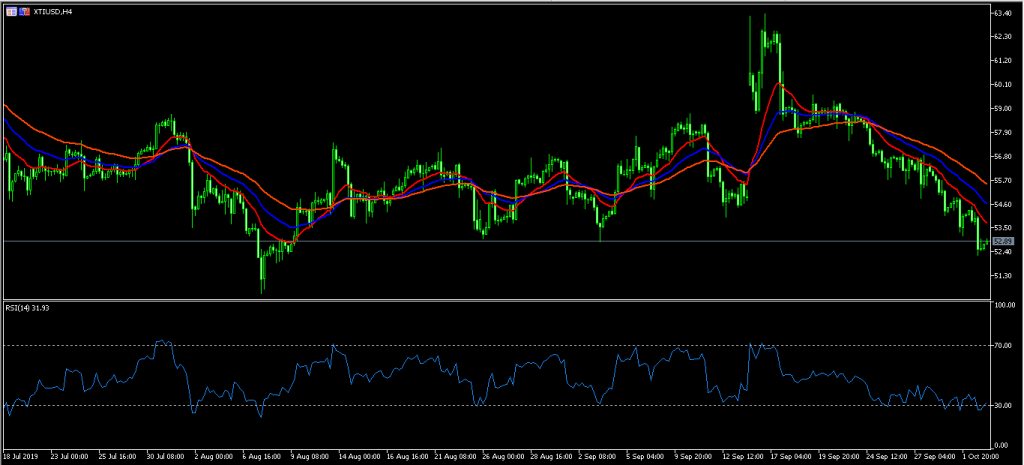Click the blue-red icon beside the XTIUSD label
The width and height of the screenshot is (1024, 465).
(x=24, y=10)
